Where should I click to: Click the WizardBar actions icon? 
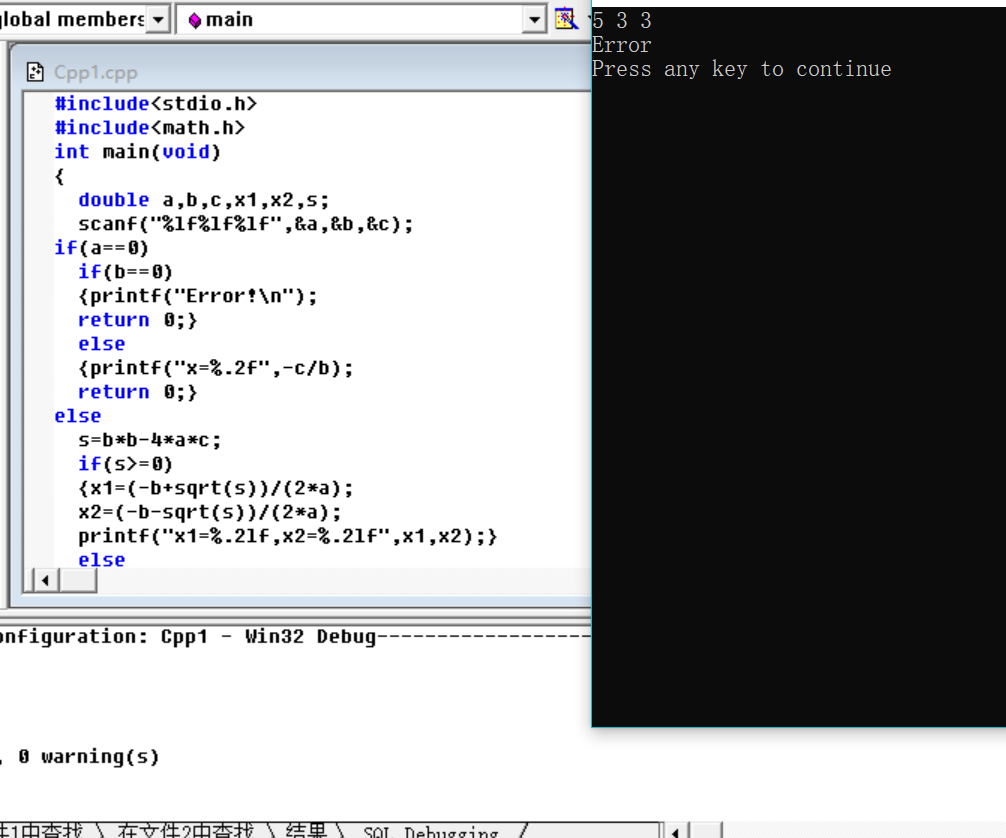tap(566, 19)
